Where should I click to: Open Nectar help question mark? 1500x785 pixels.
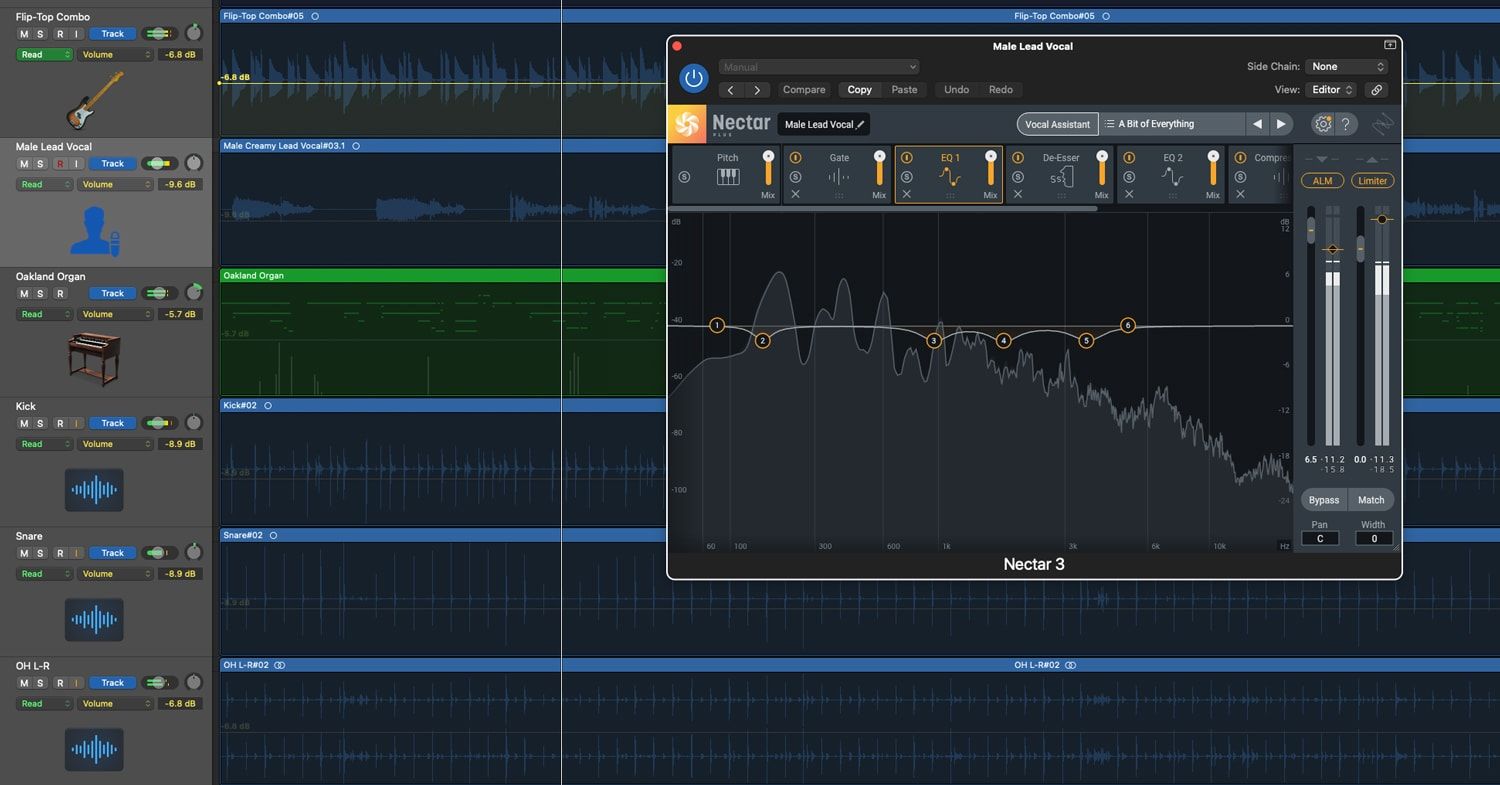coord(1346,124)
